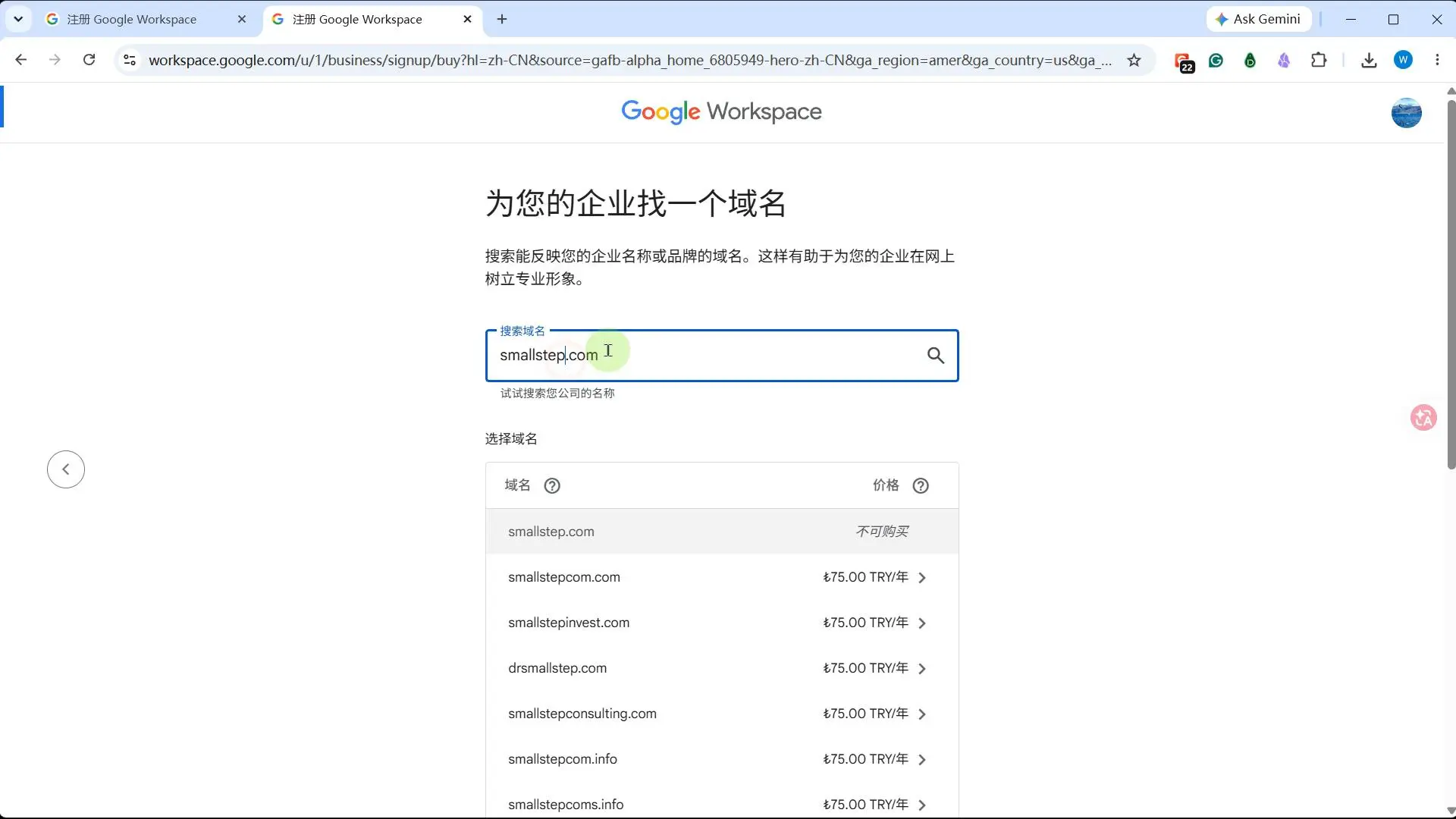Reload the page

point(89,60)
